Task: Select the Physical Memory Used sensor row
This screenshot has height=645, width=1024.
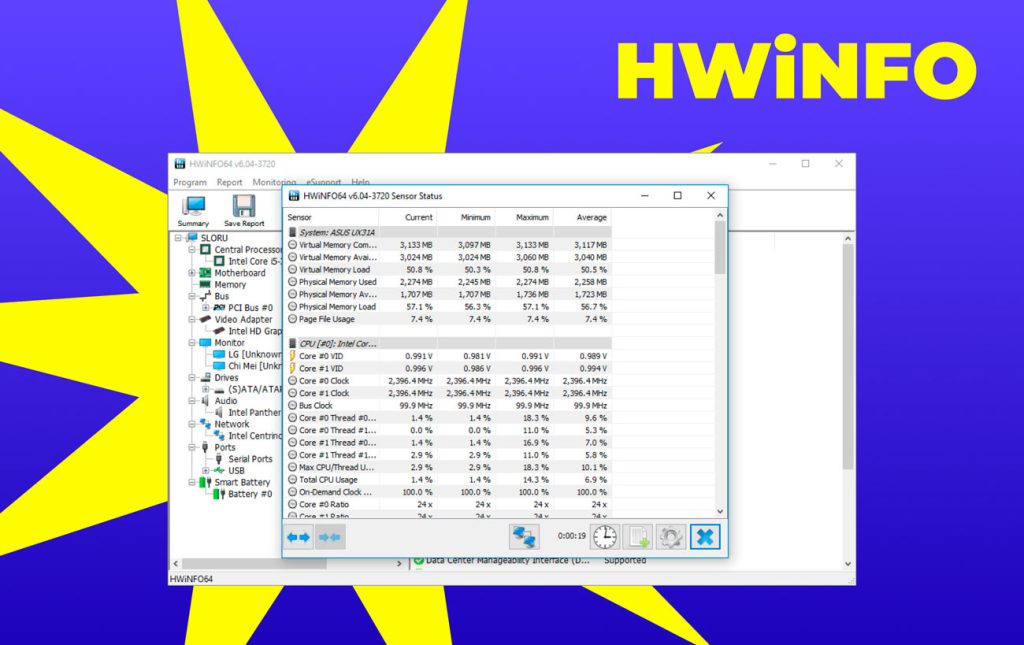Action: pos(448,282)
